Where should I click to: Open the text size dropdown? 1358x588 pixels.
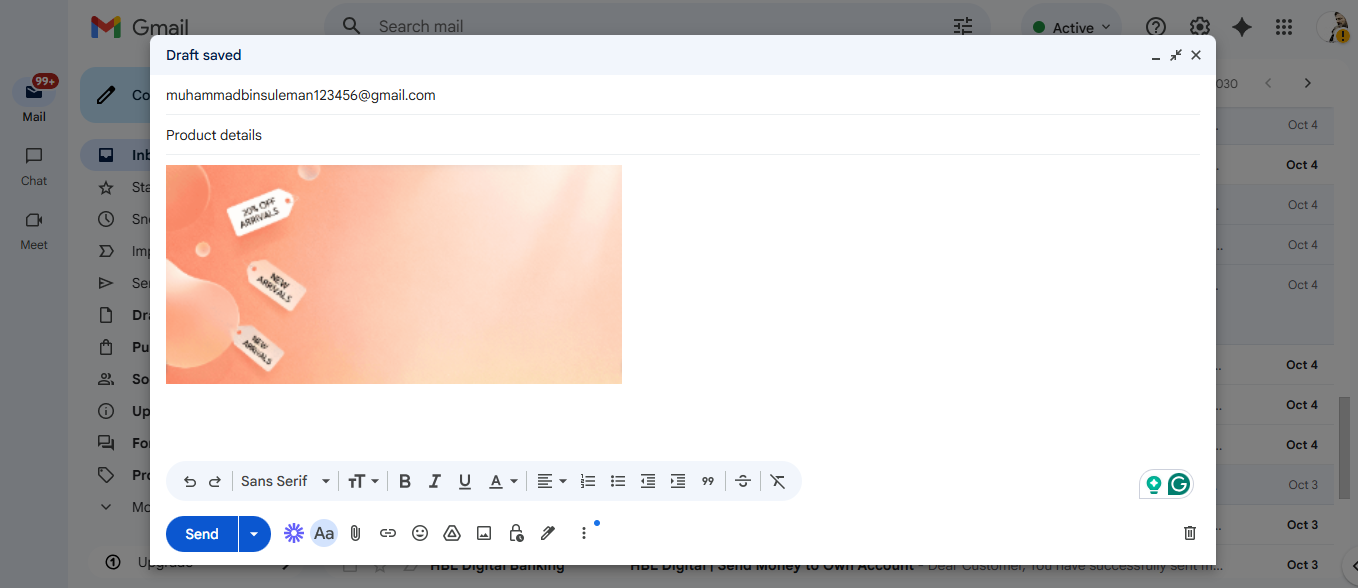363,481
